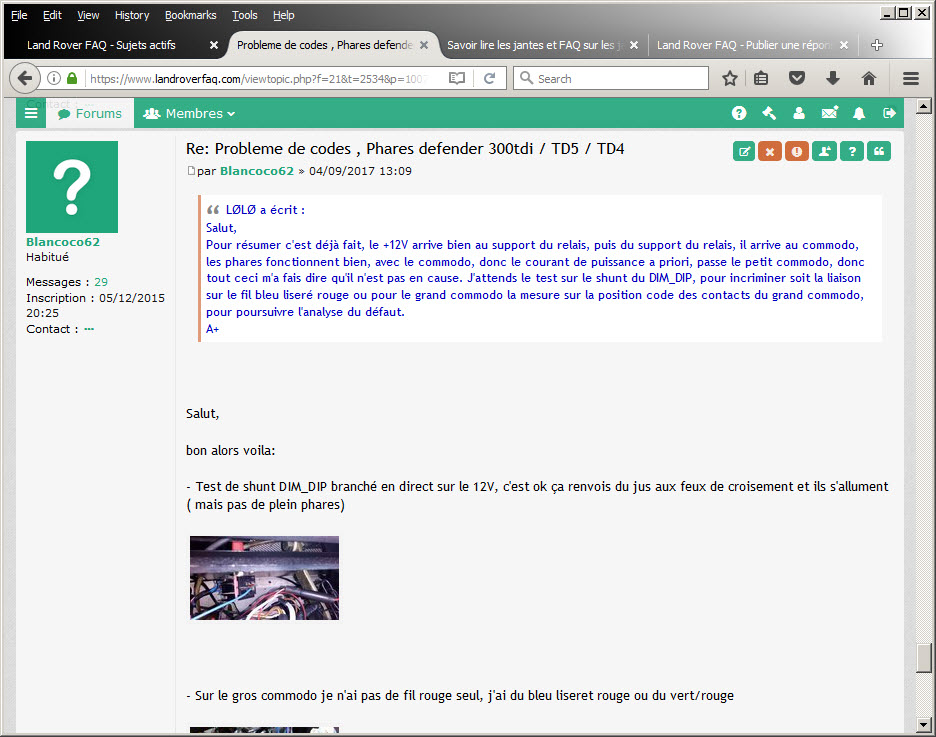Open the Bookmarks menu
Image resolution: width=936 pixels, height=737 pixels.
tap(189, 15)
